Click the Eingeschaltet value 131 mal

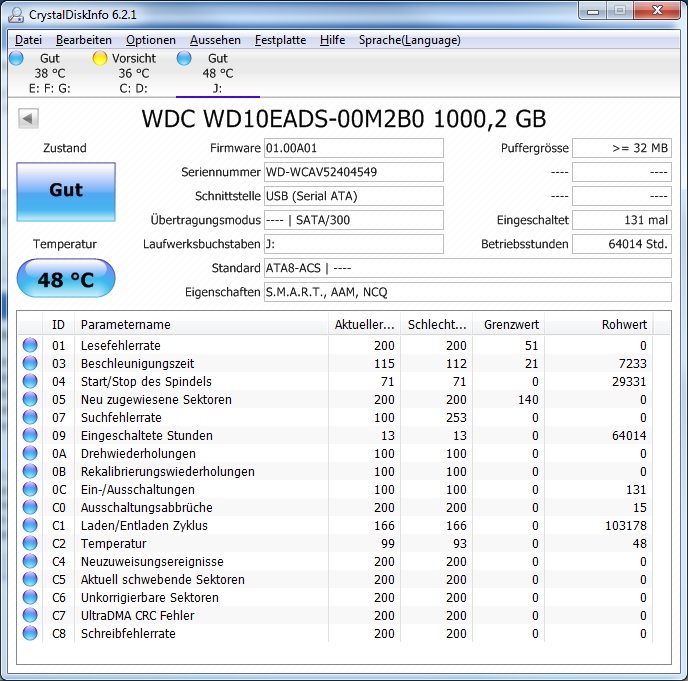(622, 220)
